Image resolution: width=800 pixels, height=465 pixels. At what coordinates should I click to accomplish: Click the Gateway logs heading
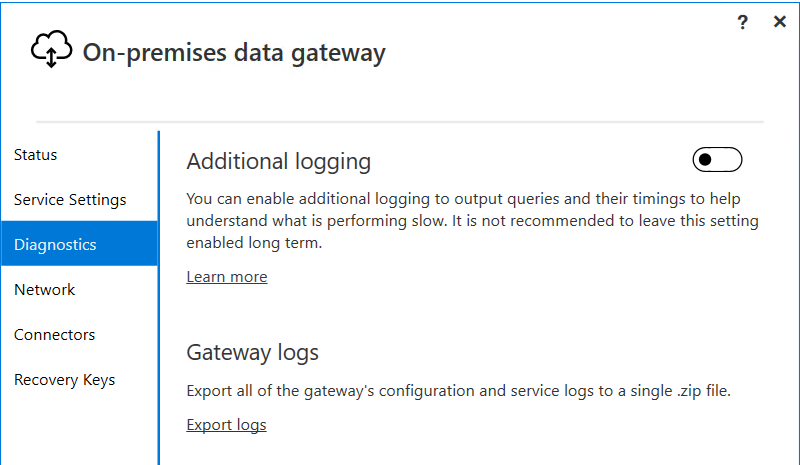[x=253, y=353]
